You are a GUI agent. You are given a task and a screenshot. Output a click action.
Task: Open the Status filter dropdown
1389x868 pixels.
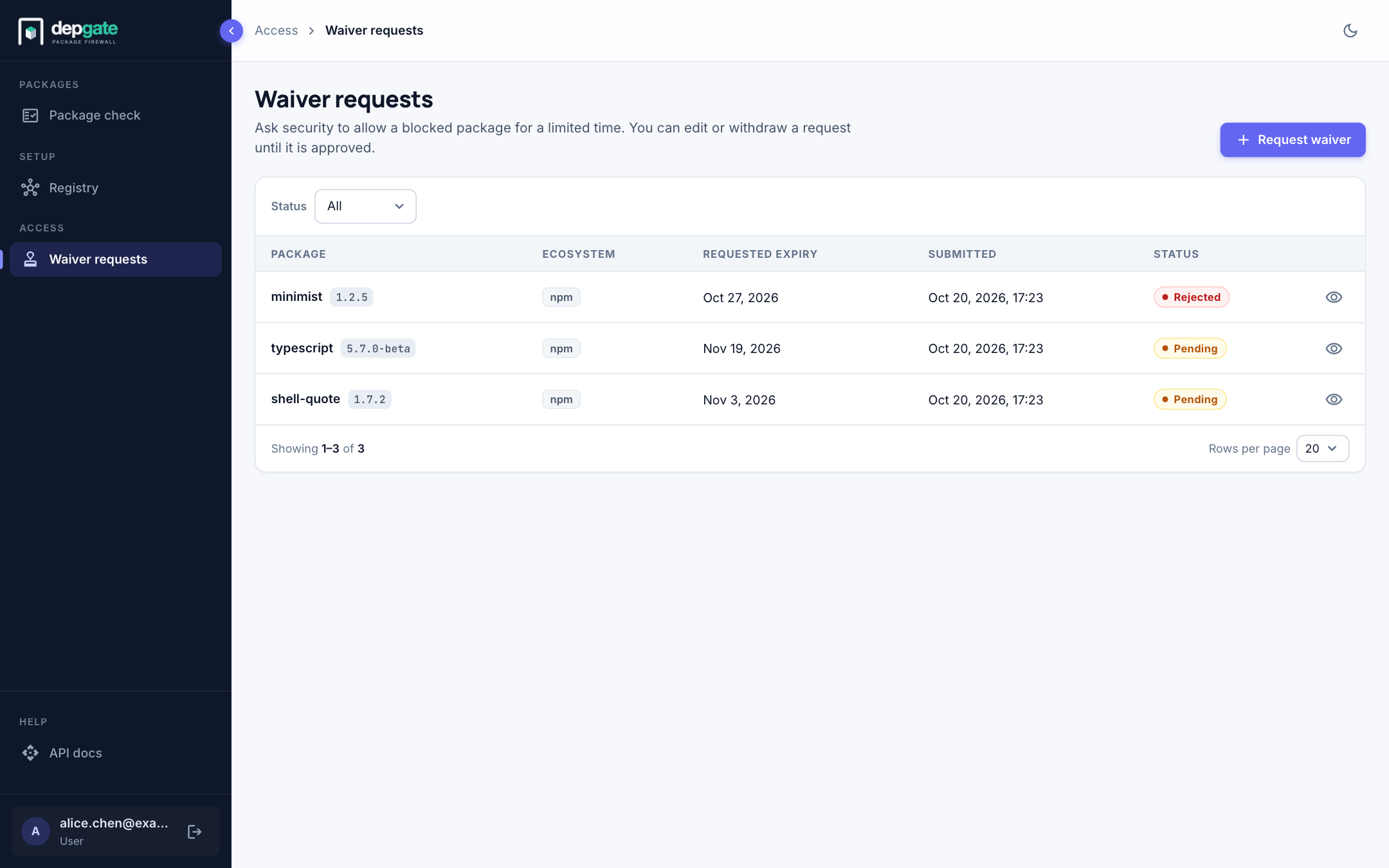[365, 206]
